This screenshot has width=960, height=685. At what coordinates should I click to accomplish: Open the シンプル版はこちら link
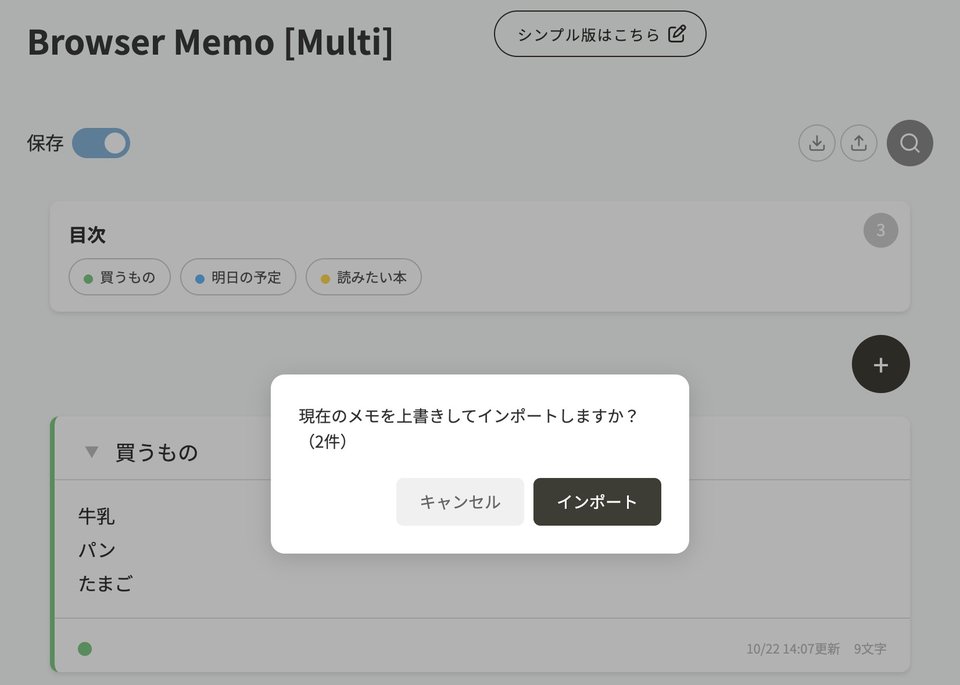600,34
